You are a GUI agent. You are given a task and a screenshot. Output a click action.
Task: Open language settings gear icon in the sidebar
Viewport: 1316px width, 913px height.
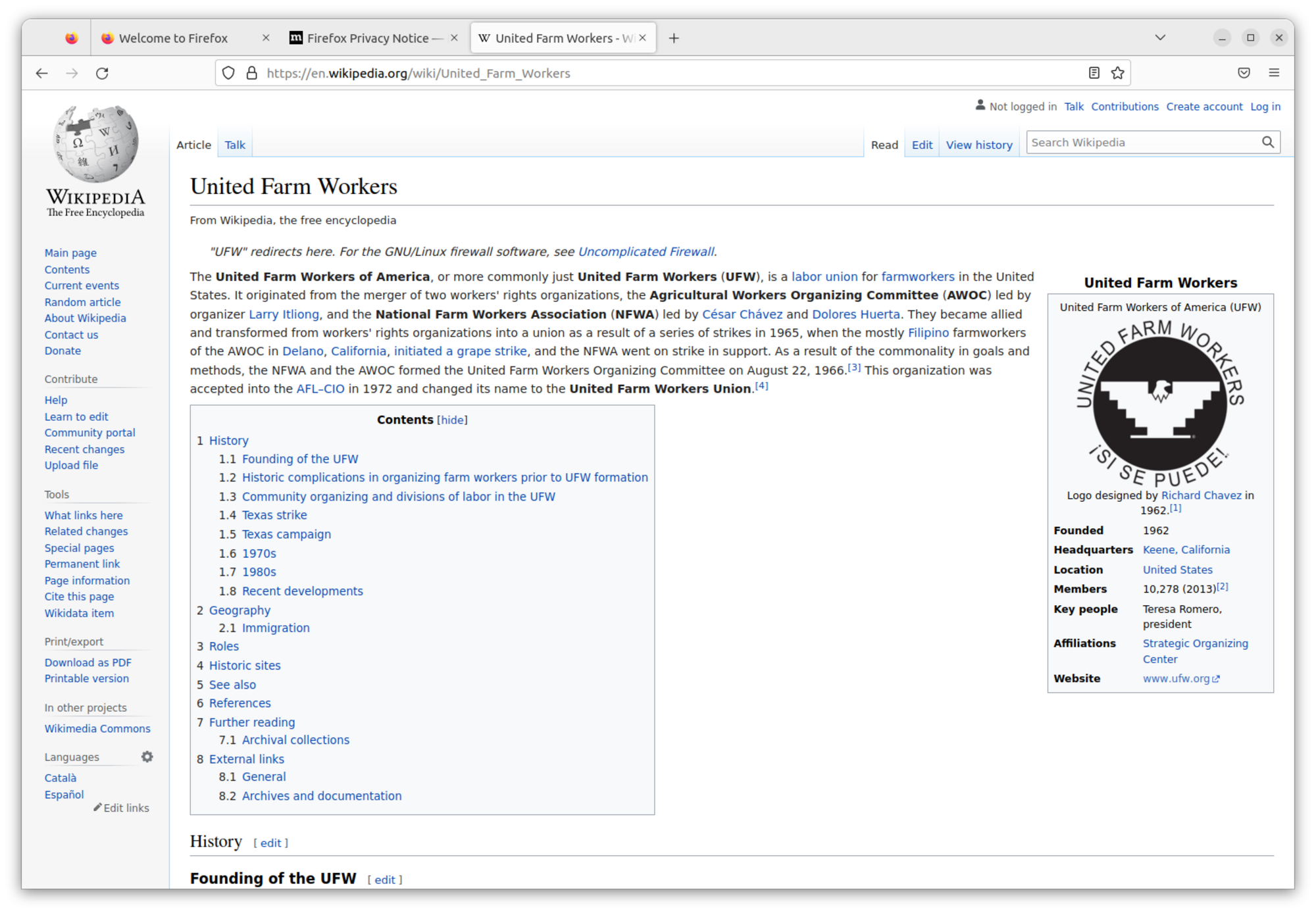(x=147, y=756)
